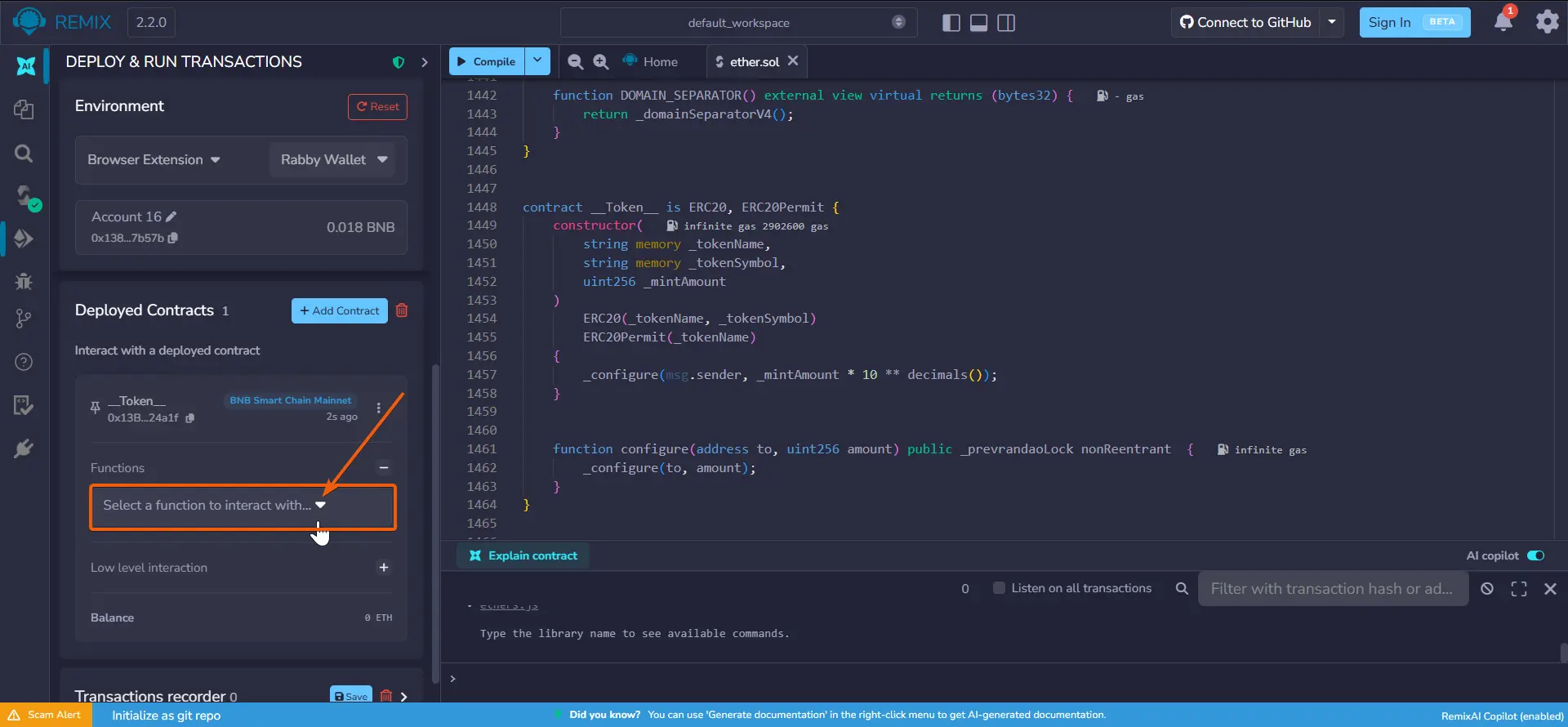The height and width of the screenshot is (727, 1568).
Task: Click Connect to GitHub
Action: pos(1245,22)
